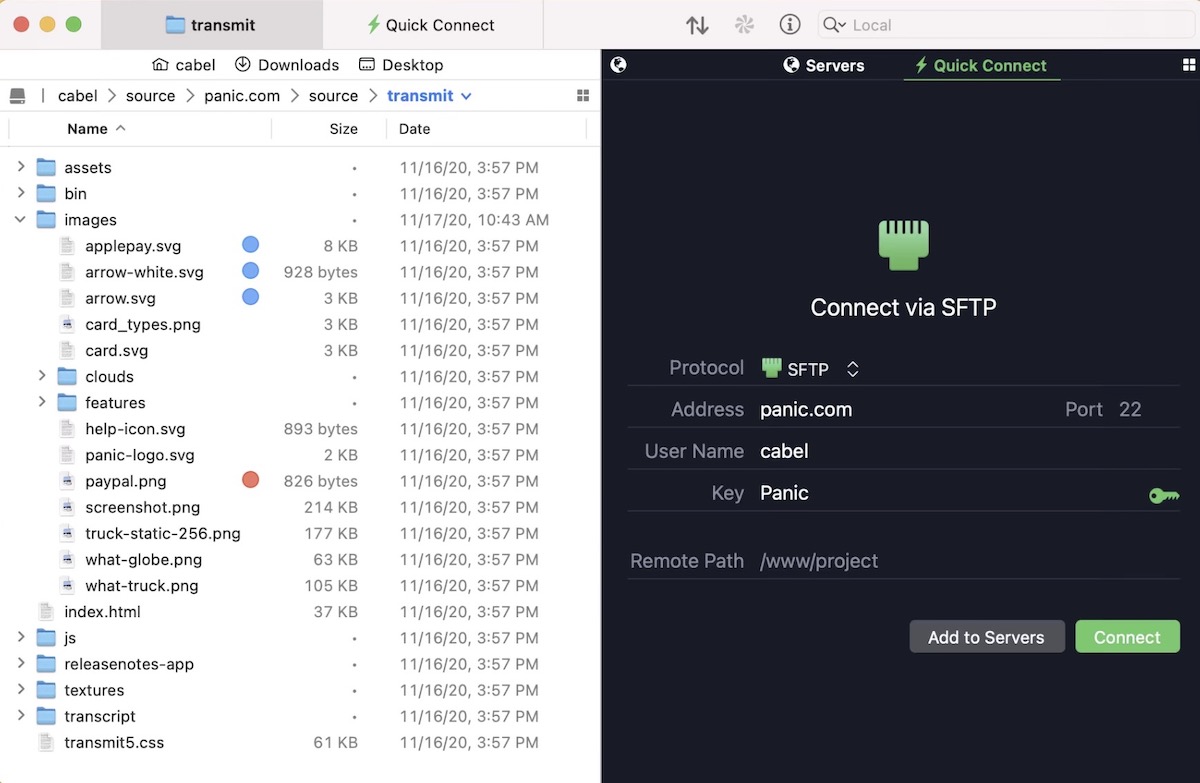Click the Remote Path input field
The width and height of the screenshot is (1200, 783).
click(965, 561)
